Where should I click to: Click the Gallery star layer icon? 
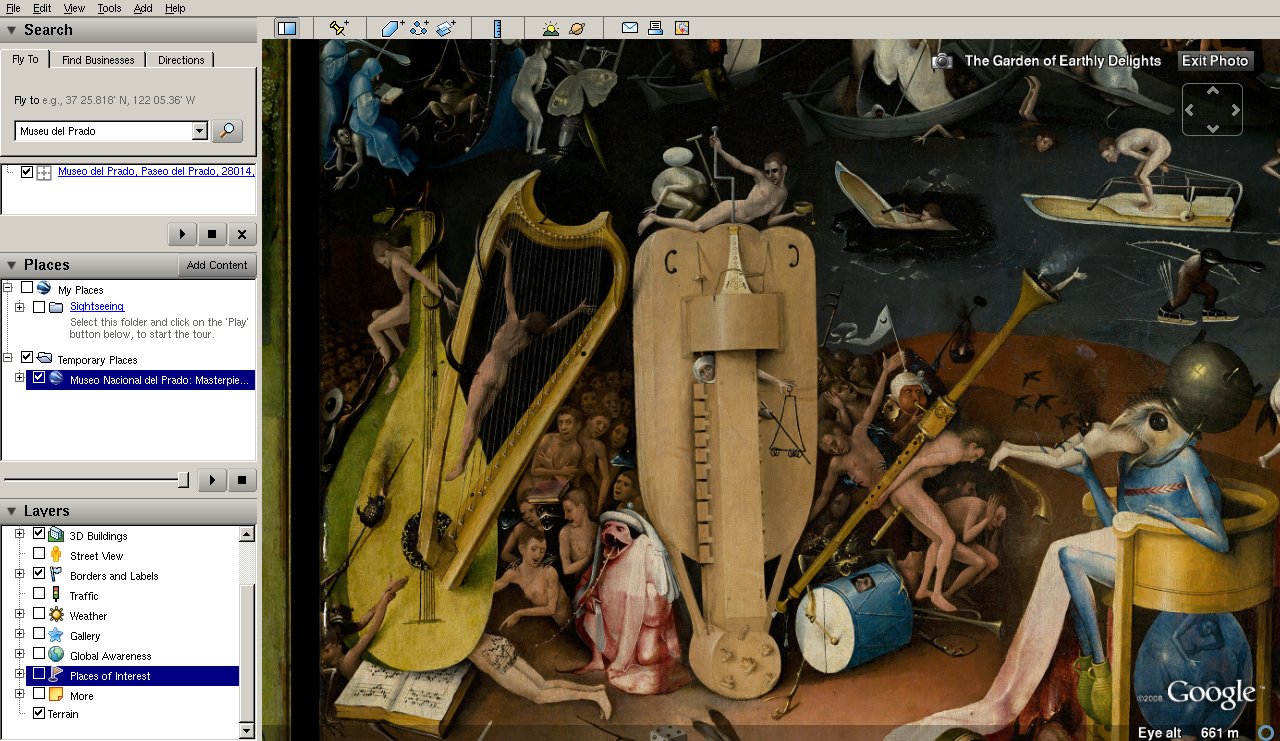click(56, 635)
